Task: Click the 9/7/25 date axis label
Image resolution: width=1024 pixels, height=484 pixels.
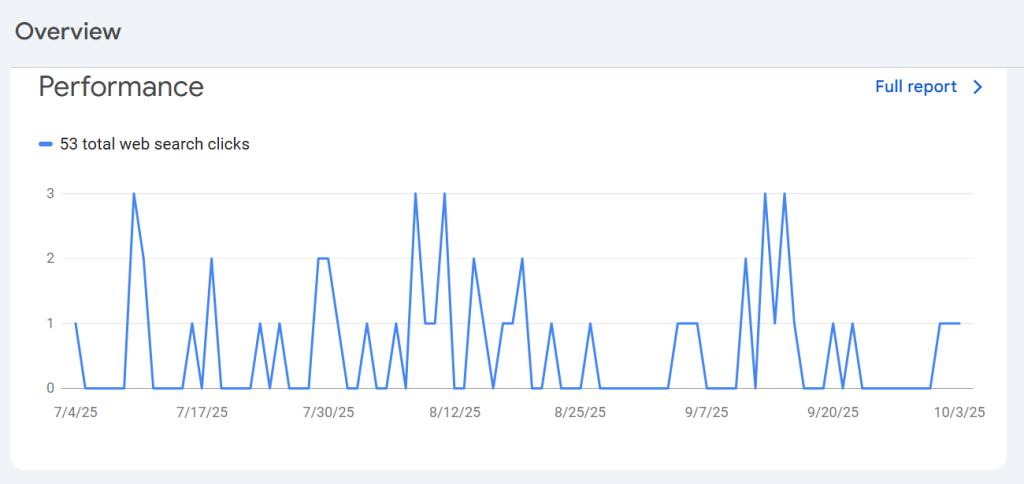Action: coord(707,412)
